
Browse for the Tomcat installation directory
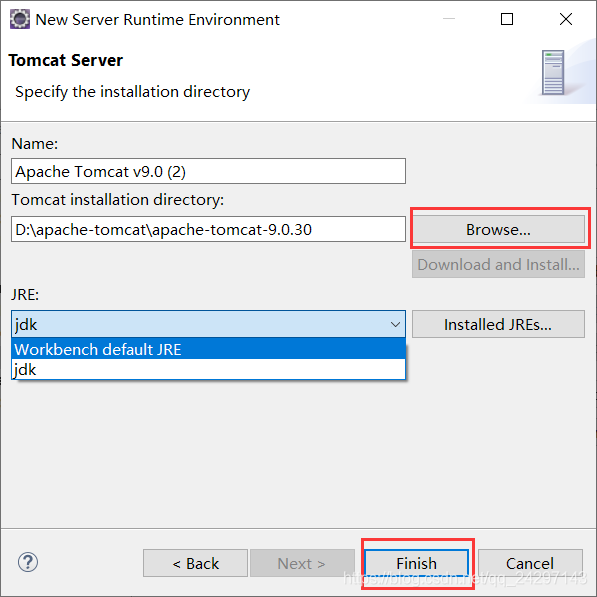coord(498,229)
